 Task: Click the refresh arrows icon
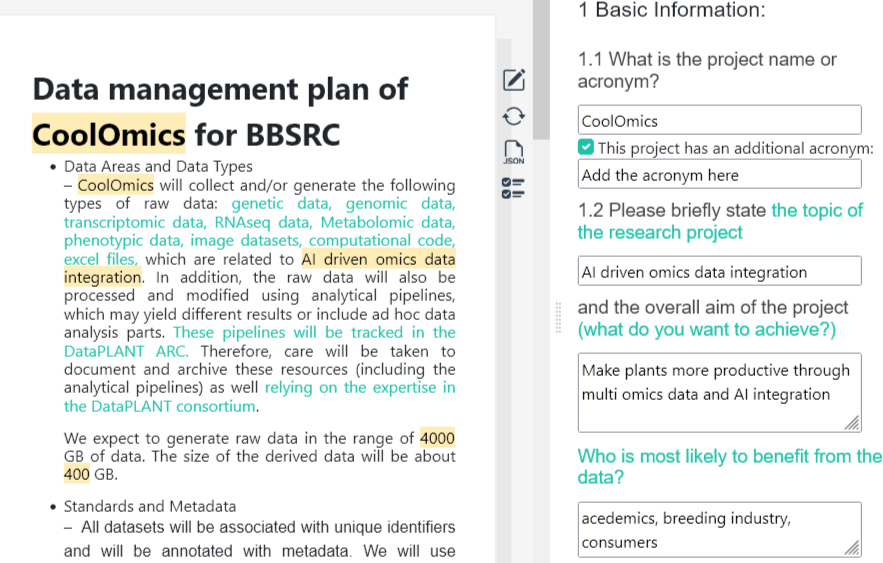(514, 116)
